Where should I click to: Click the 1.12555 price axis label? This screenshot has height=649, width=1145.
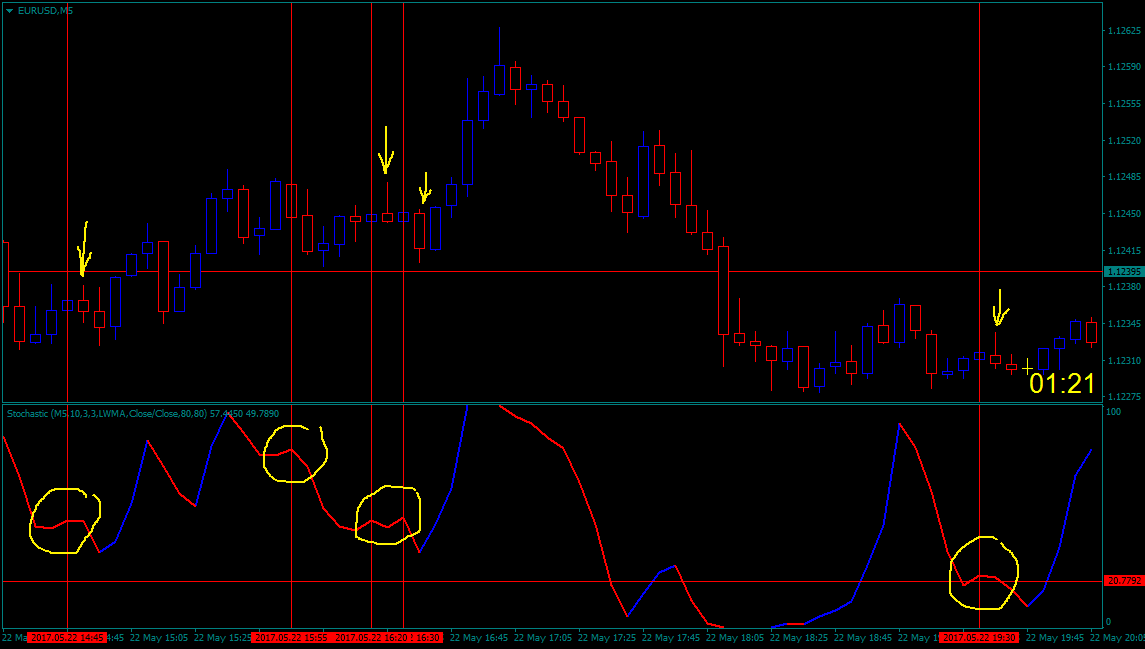[1125, 104]
